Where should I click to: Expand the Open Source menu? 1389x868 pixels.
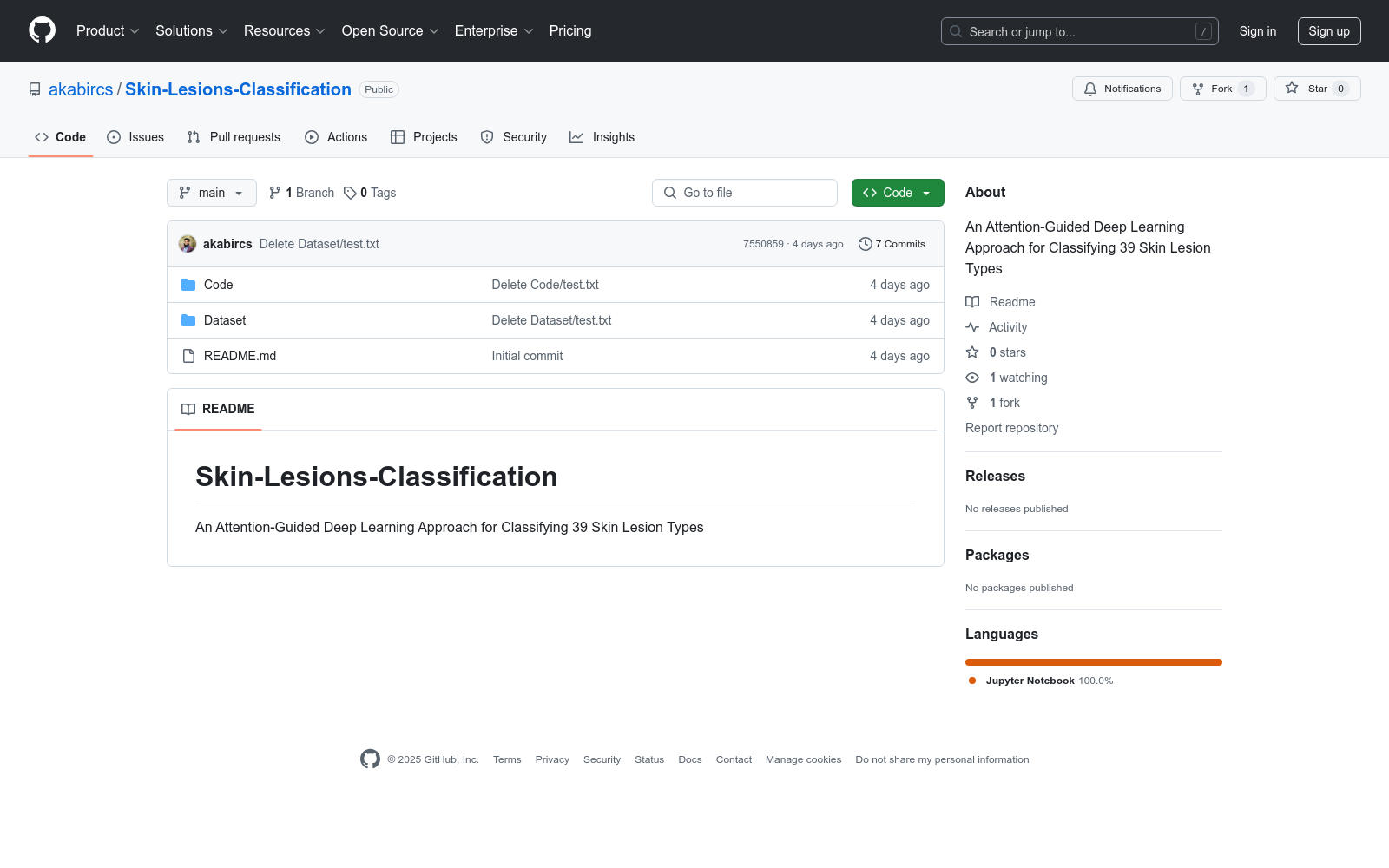(x=390, y=30)
